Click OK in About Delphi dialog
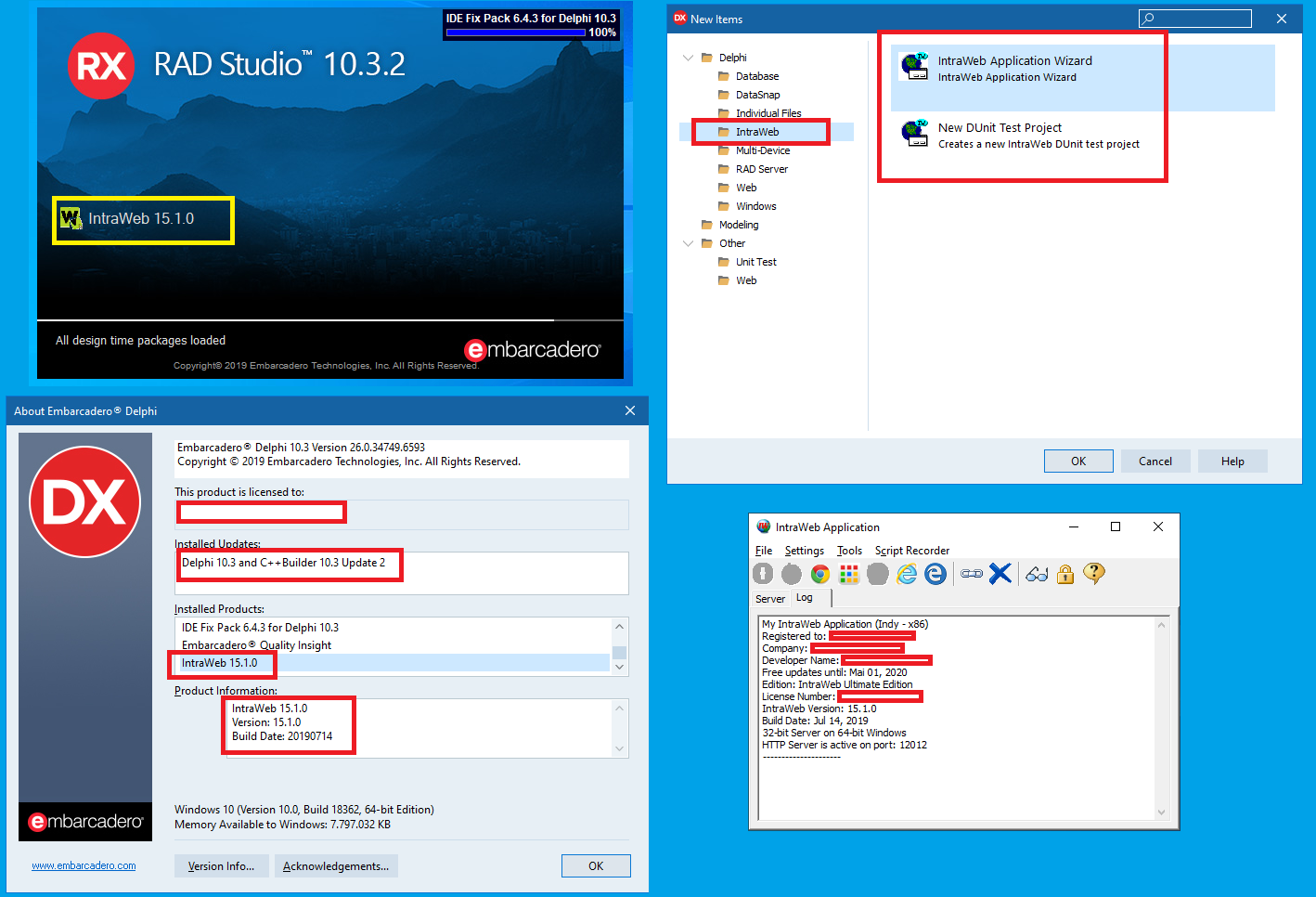 point(596,866)
